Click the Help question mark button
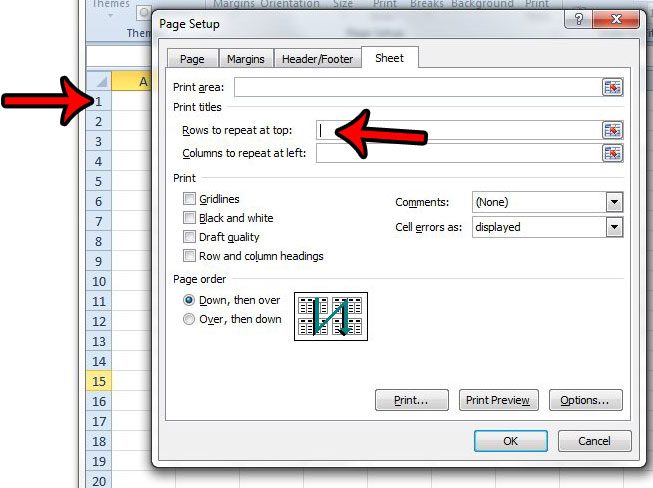 coord(578,19)
